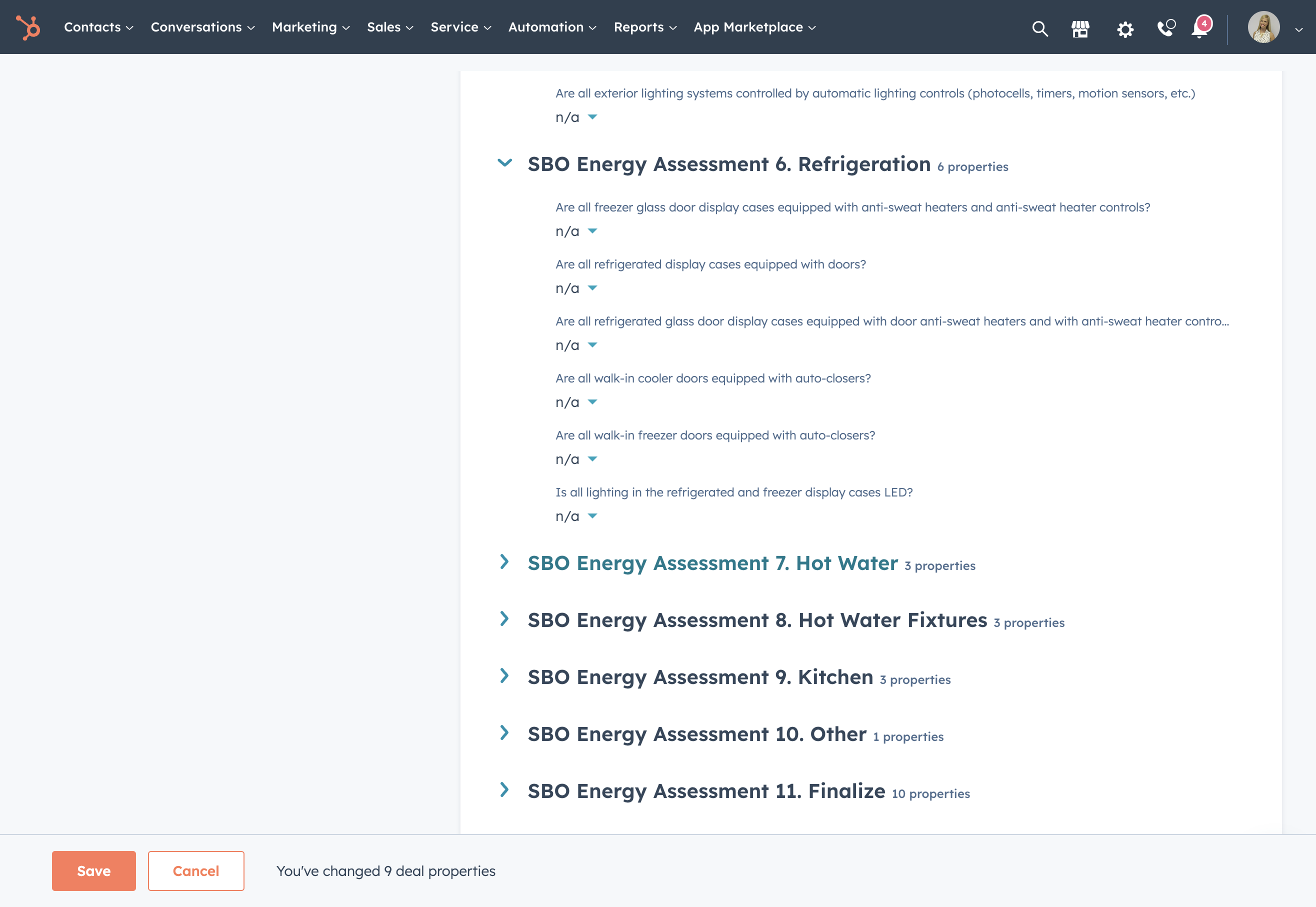Viewport: 1316px width, 907px height.
Task: Click the Cancel button
Action: point(196,870)
